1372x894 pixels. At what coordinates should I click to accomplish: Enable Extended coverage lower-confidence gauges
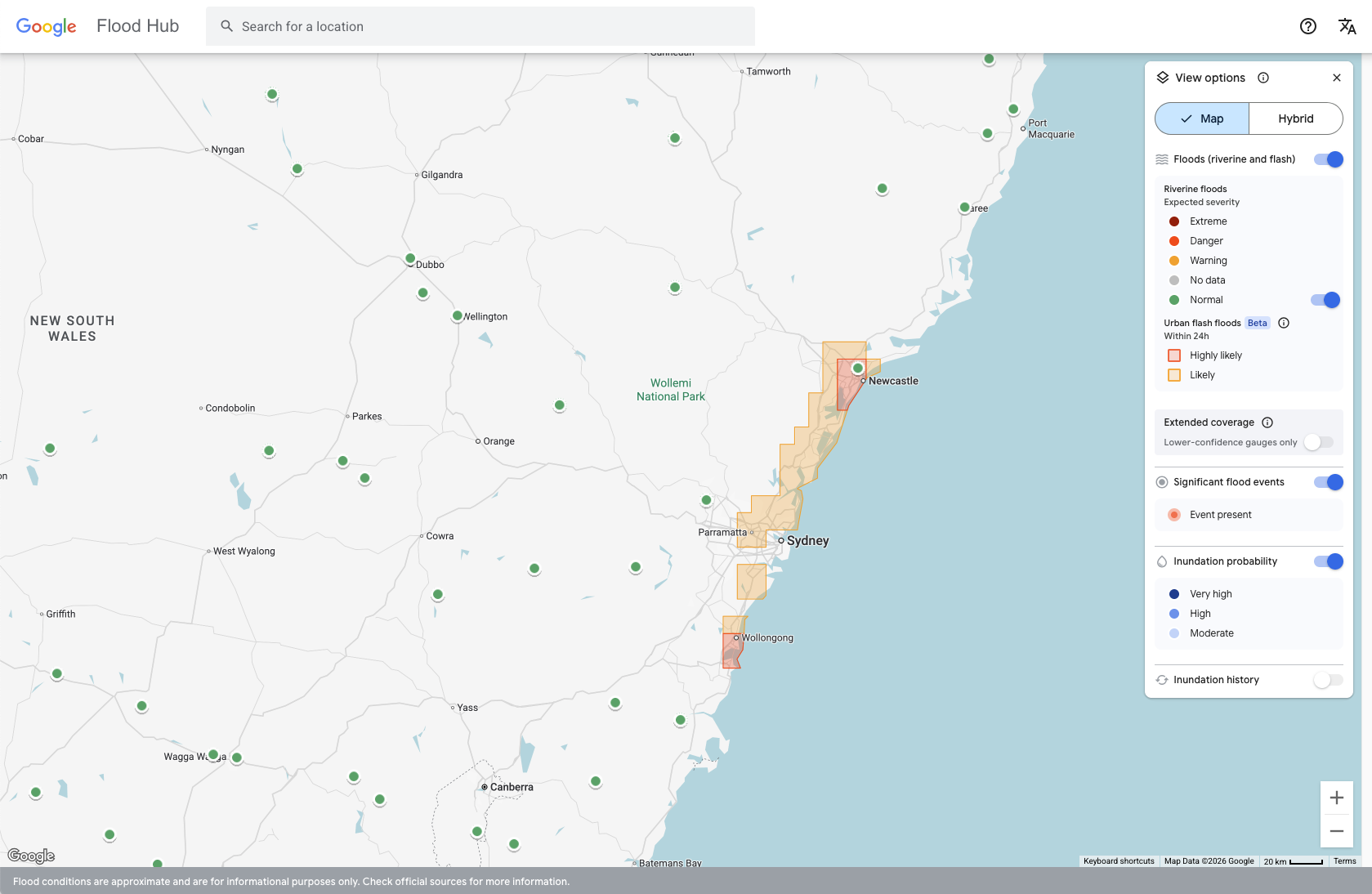click(x=1318, y=442)
